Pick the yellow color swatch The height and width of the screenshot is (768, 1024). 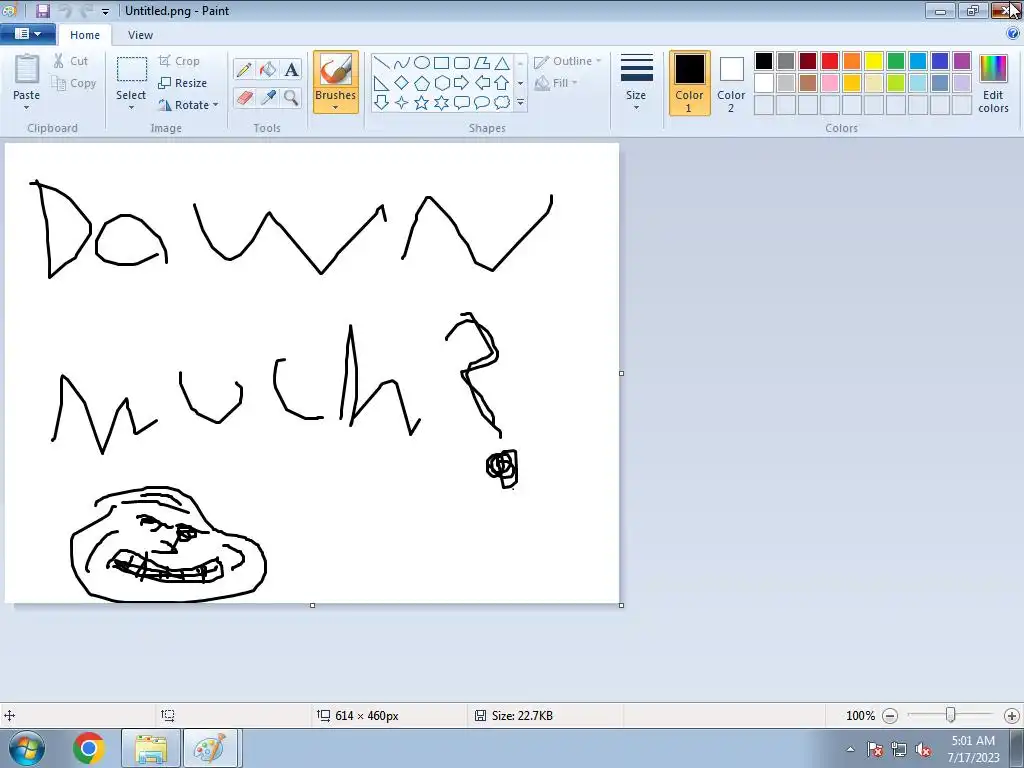tap(874, 61)
